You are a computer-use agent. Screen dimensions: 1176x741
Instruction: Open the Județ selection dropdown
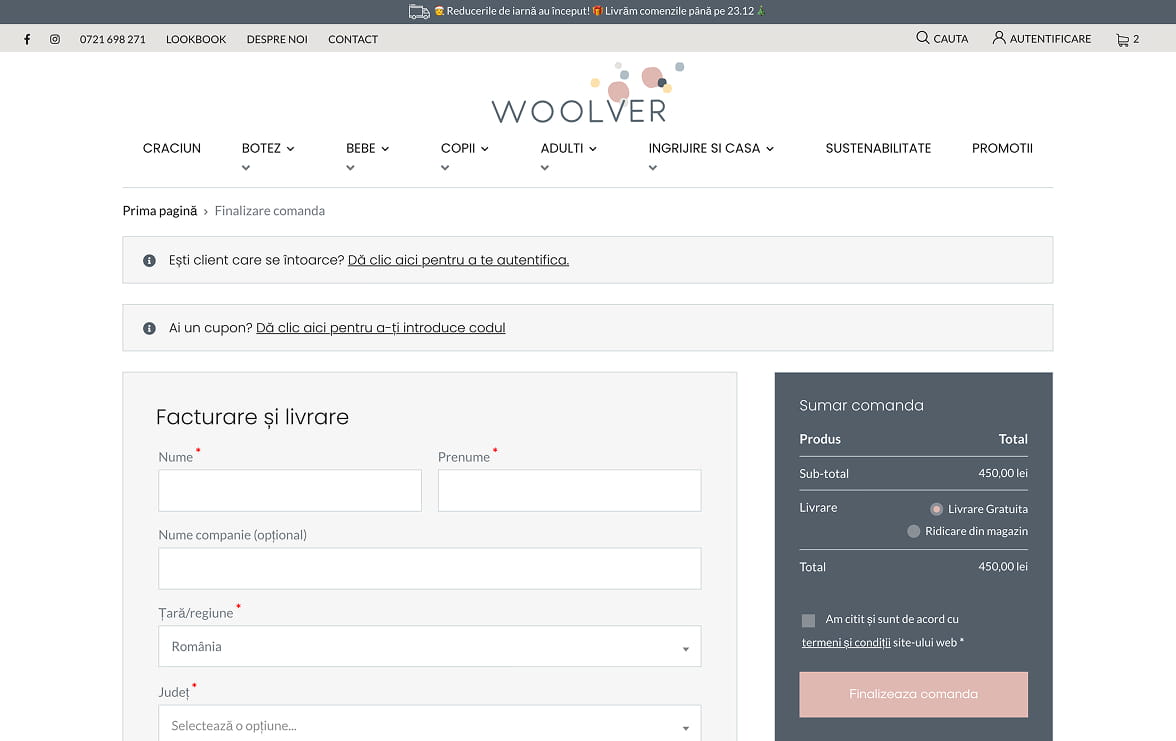tap(429, 725)
